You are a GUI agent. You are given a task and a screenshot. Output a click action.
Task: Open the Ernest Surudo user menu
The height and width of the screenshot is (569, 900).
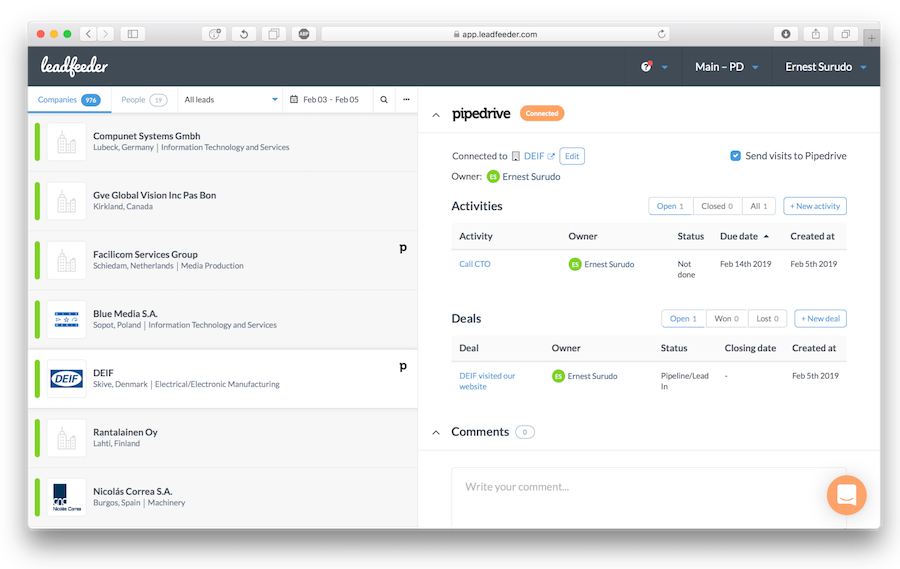(825, 67)
